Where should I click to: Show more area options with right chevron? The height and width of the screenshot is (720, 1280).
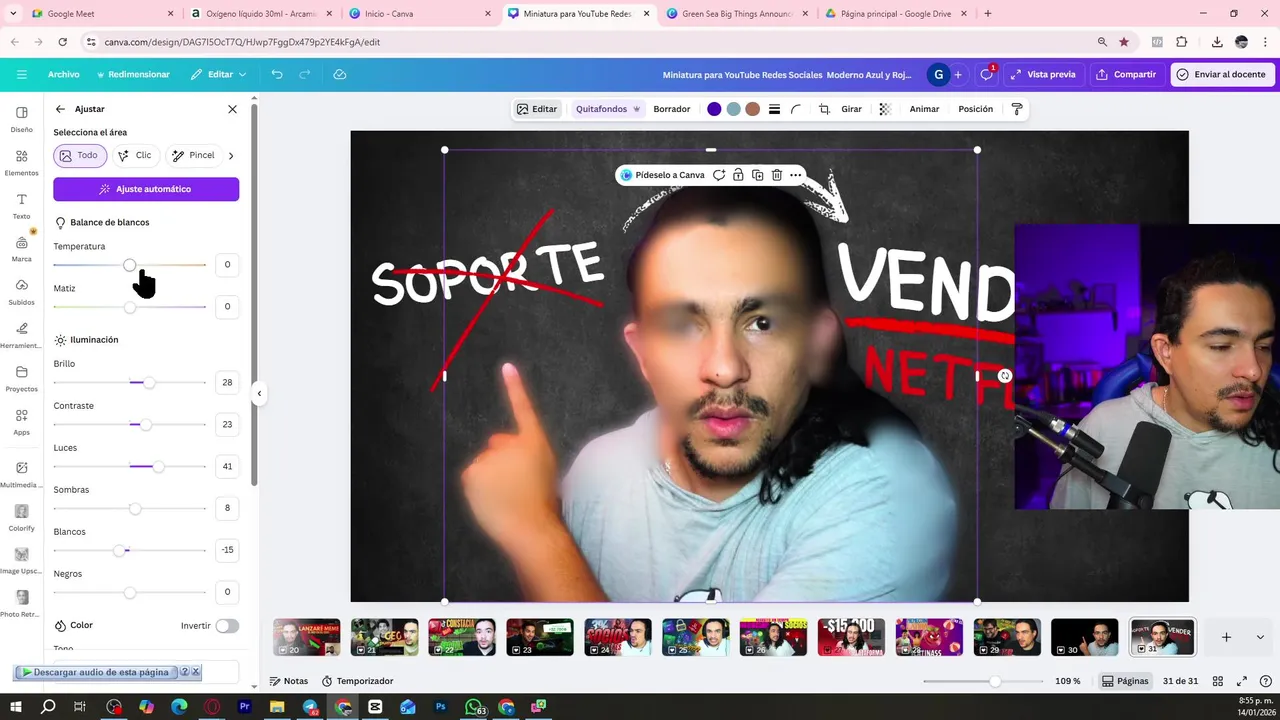[x=231, y=155]
